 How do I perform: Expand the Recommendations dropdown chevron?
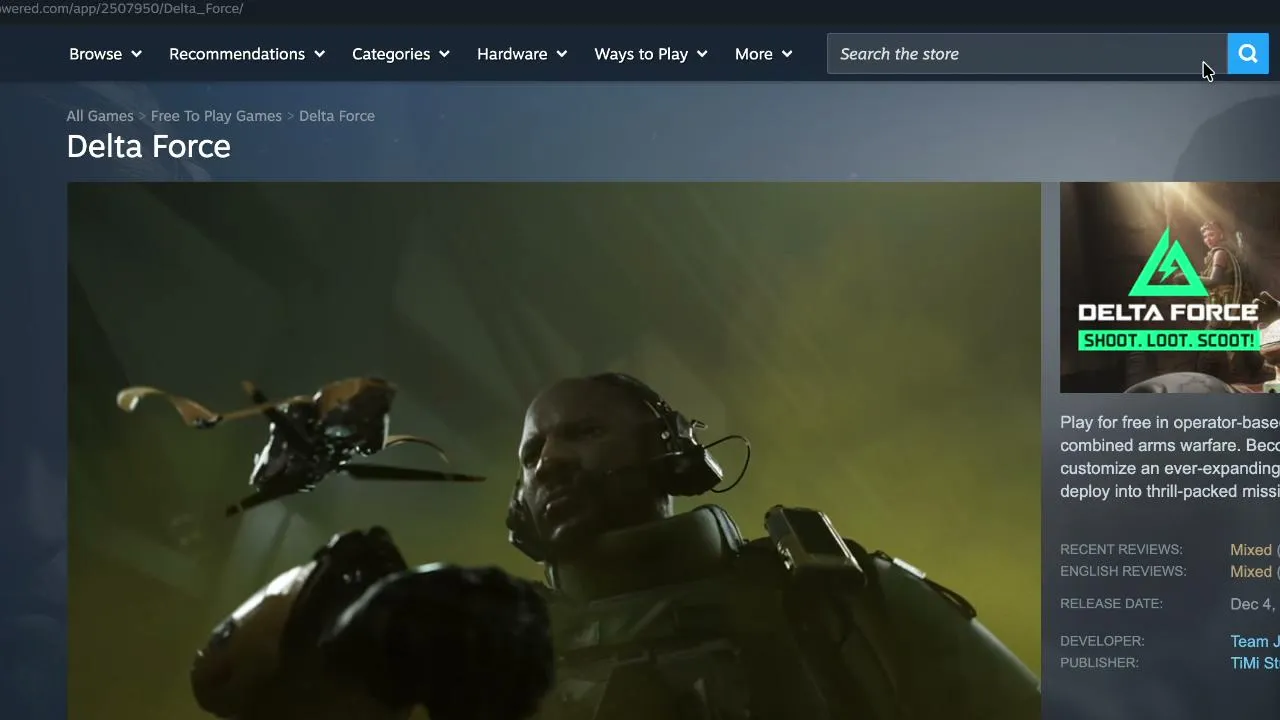319,54
